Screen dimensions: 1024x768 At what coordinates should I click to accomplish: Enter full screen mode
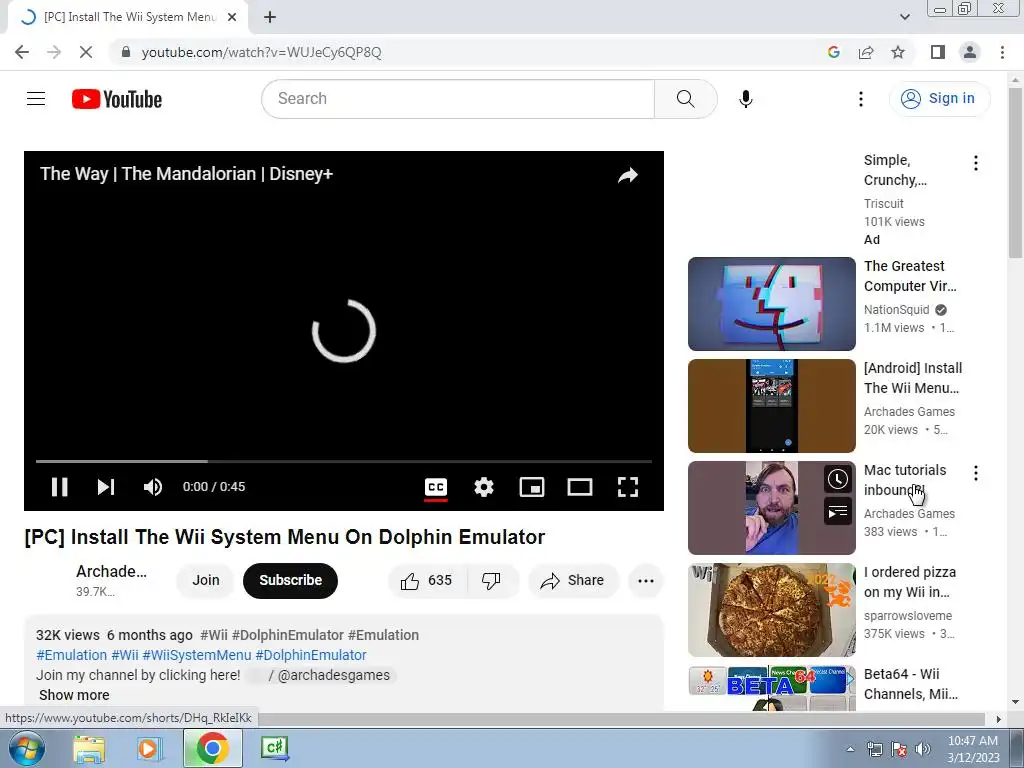point(628,487)
